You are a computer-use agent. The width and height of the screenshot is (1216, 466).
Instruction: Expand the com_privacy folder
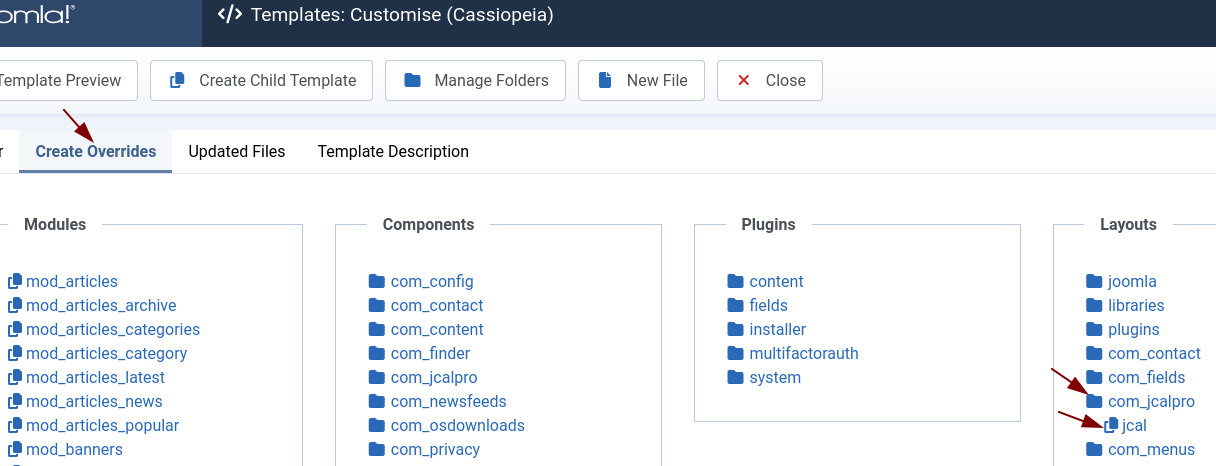point(424,450)
